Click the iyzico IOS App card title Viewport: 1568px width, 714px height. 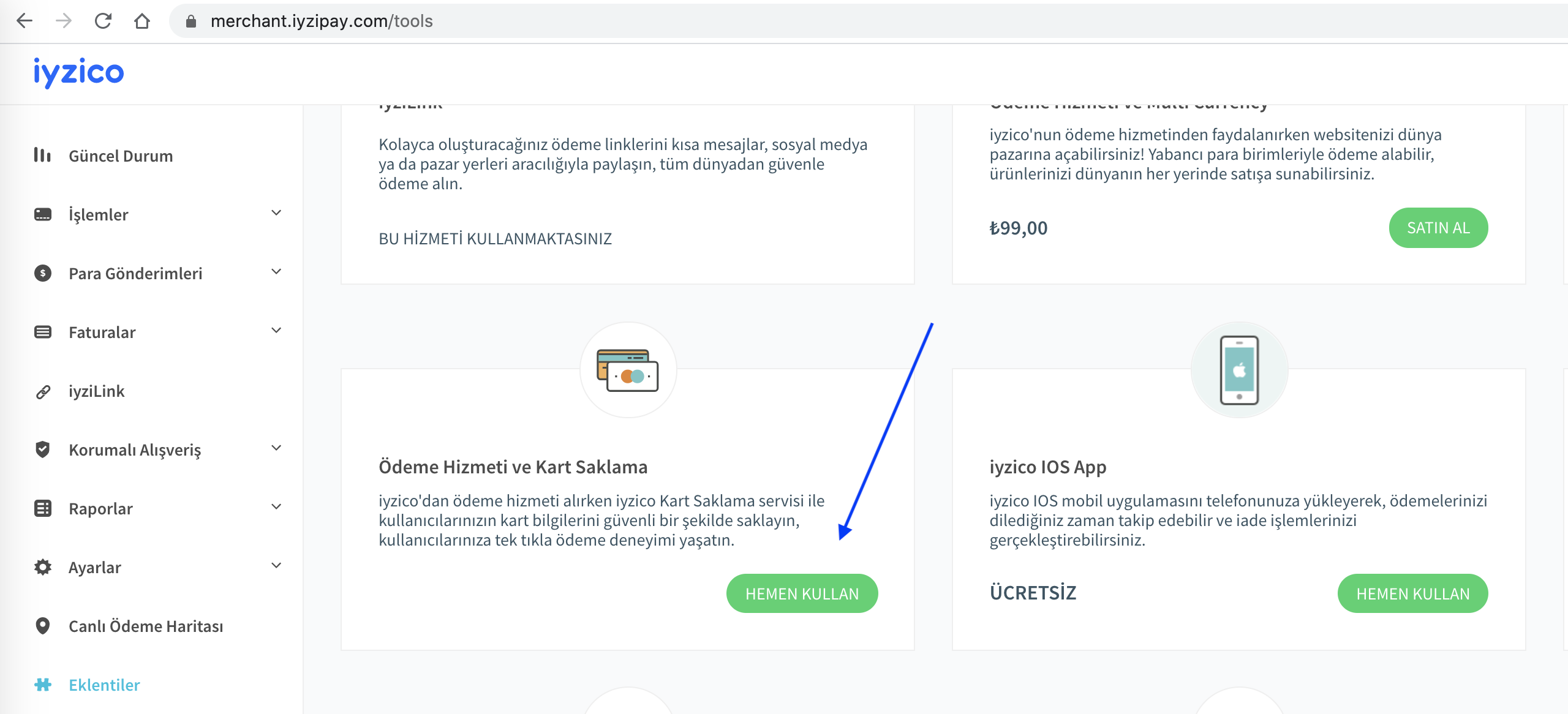coord(1048,467)
